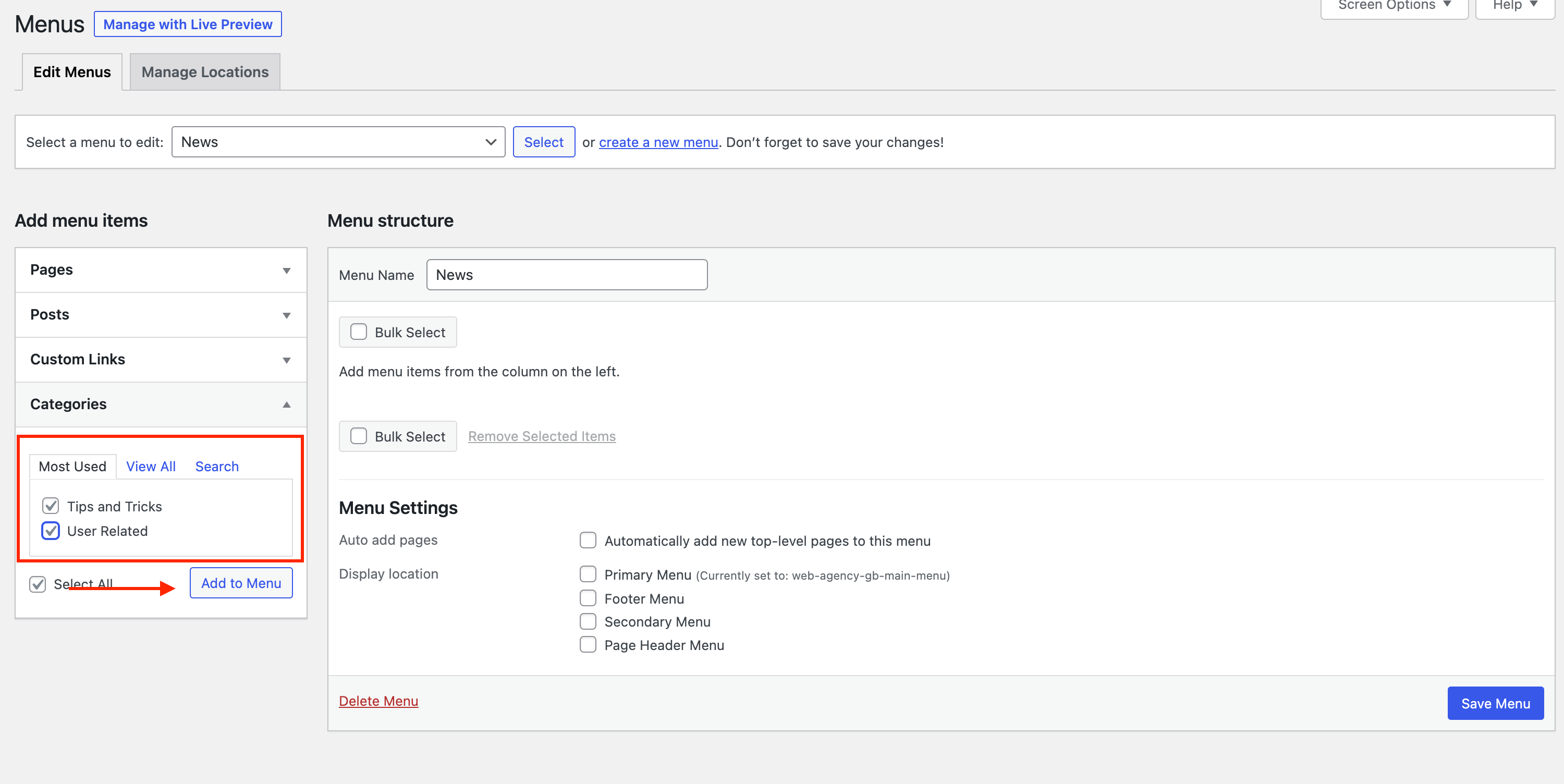Switch to Manage Locations tab
1564x784 pixels.
[x=204, y=72]
